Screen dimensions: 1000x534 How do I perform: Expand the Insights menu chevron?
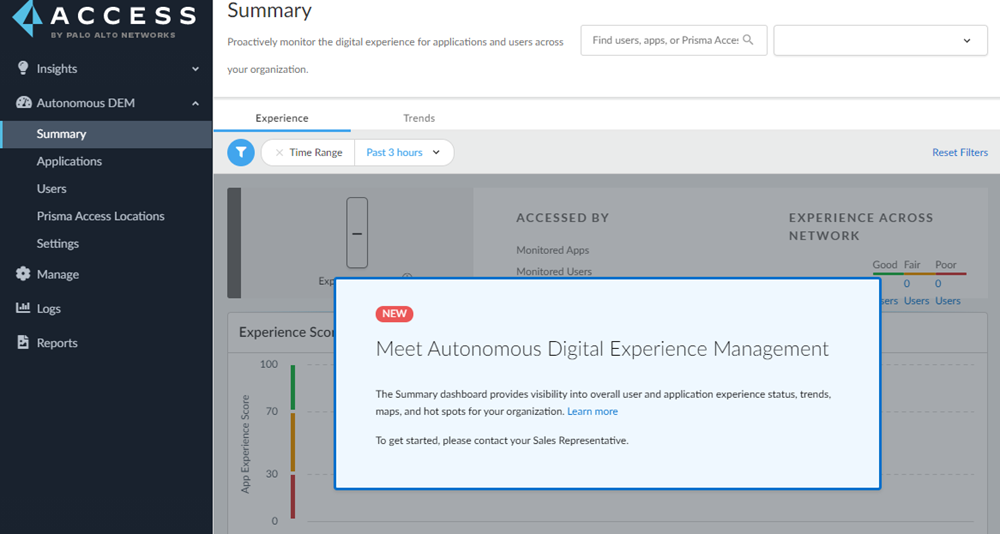tap(196, 69)
